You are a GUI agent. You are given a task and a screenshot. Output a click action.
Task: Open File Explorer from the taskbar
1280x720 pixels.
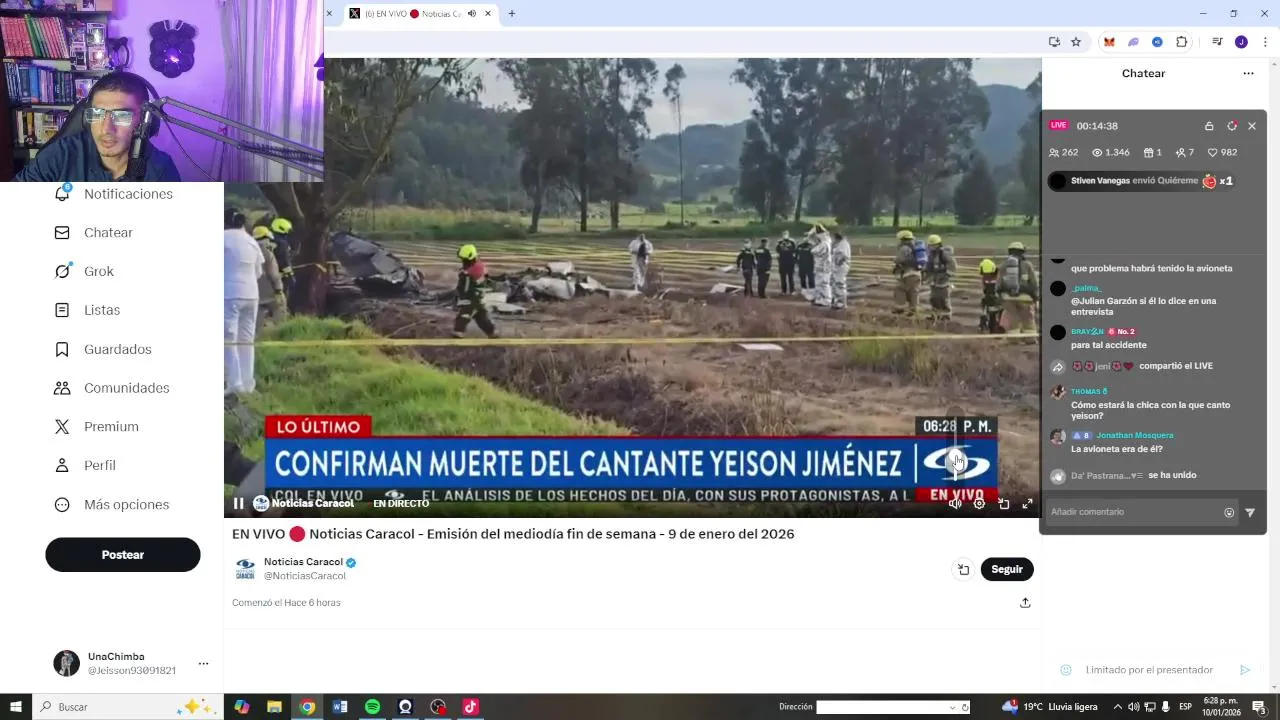click(x=274, y=707)
